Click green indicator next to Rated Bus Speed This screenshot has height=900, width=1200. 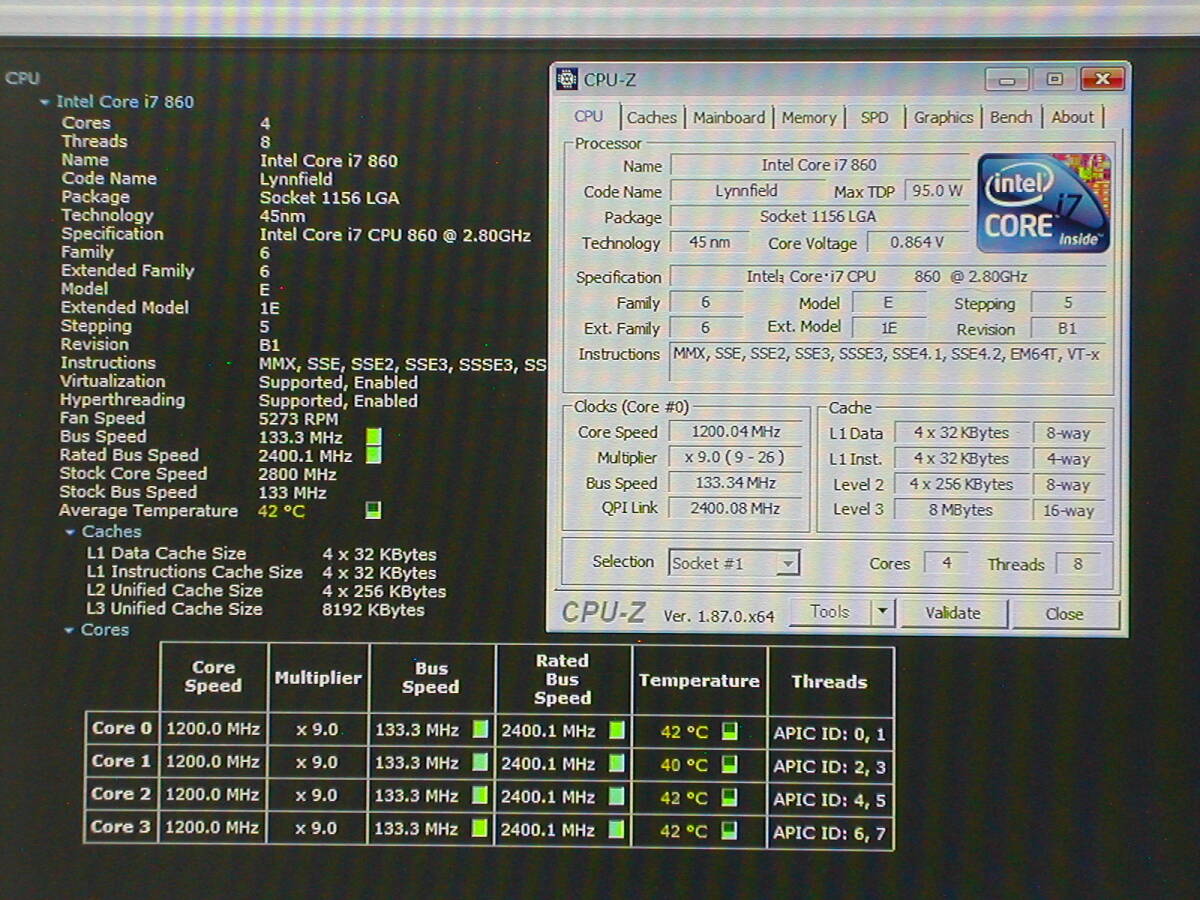pos(373,455)
